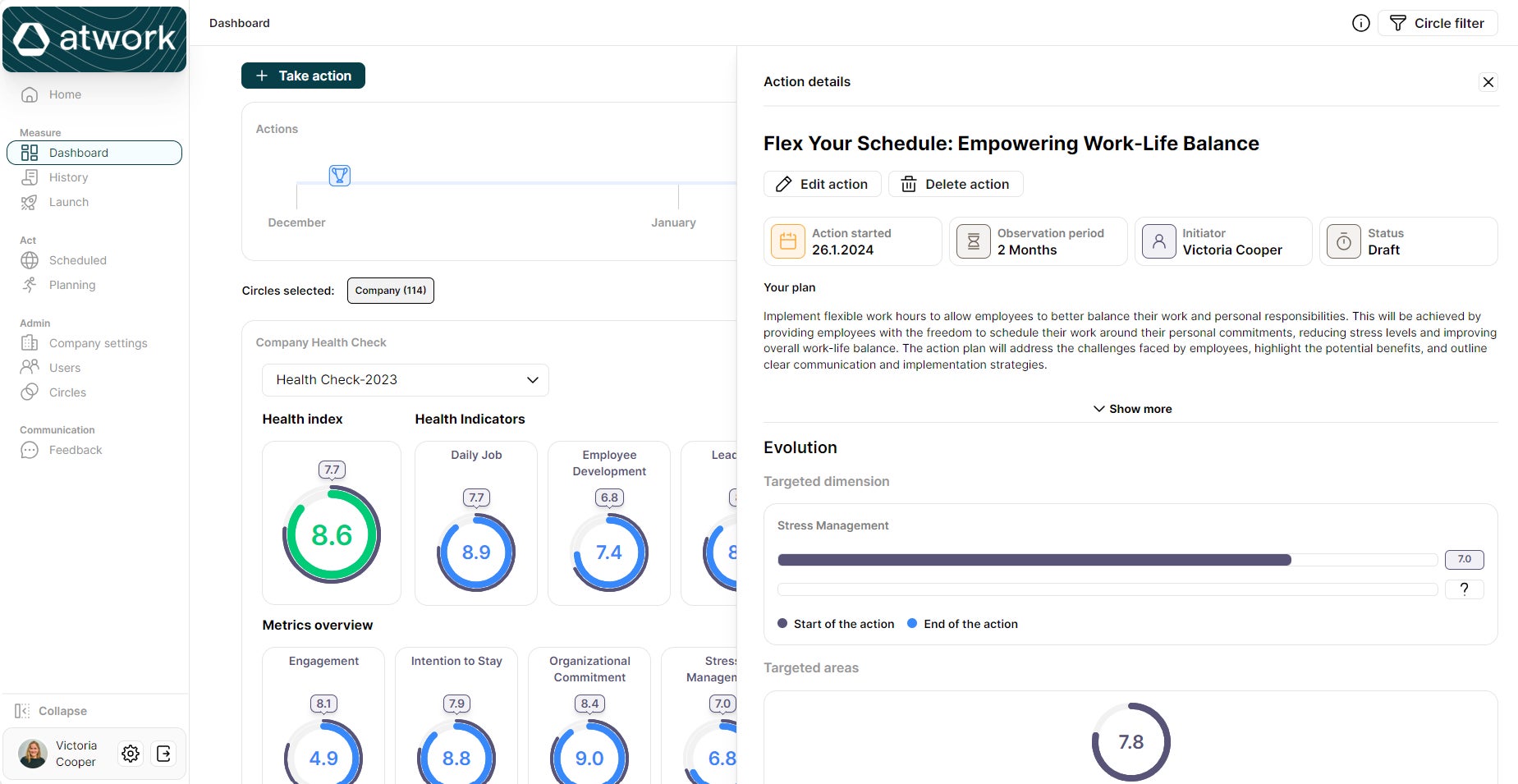Click Show more to expand the plan text
Viewport: 1518px width, 784px height.
tap(1130, 408)
